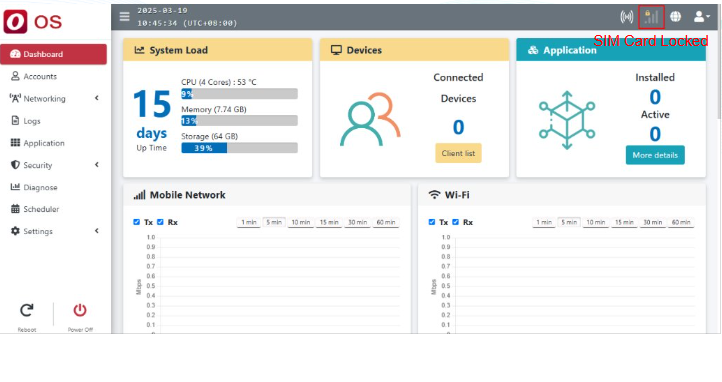Screen dimensions: 722x382
Task: Select 30 min range for Mobile Network
Action: (x=357, y=222)
